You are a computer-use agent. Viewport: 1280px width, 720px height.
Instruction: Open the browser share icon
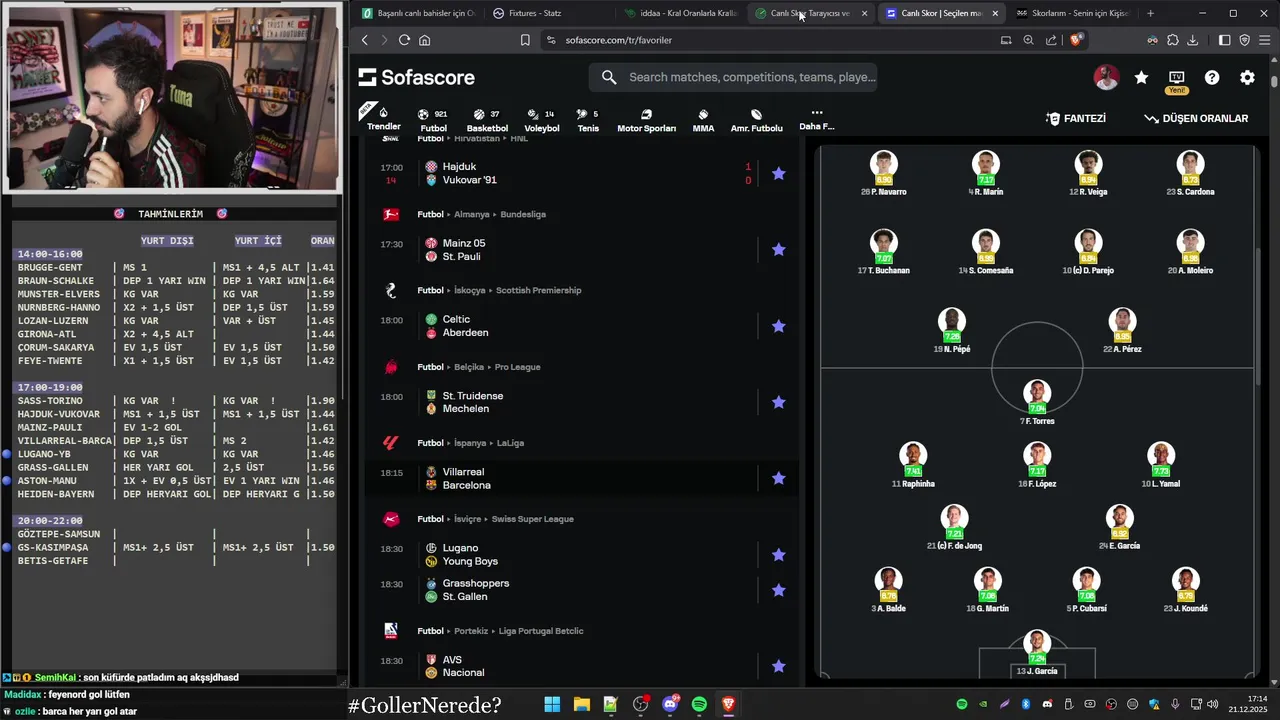[1051, 40]
